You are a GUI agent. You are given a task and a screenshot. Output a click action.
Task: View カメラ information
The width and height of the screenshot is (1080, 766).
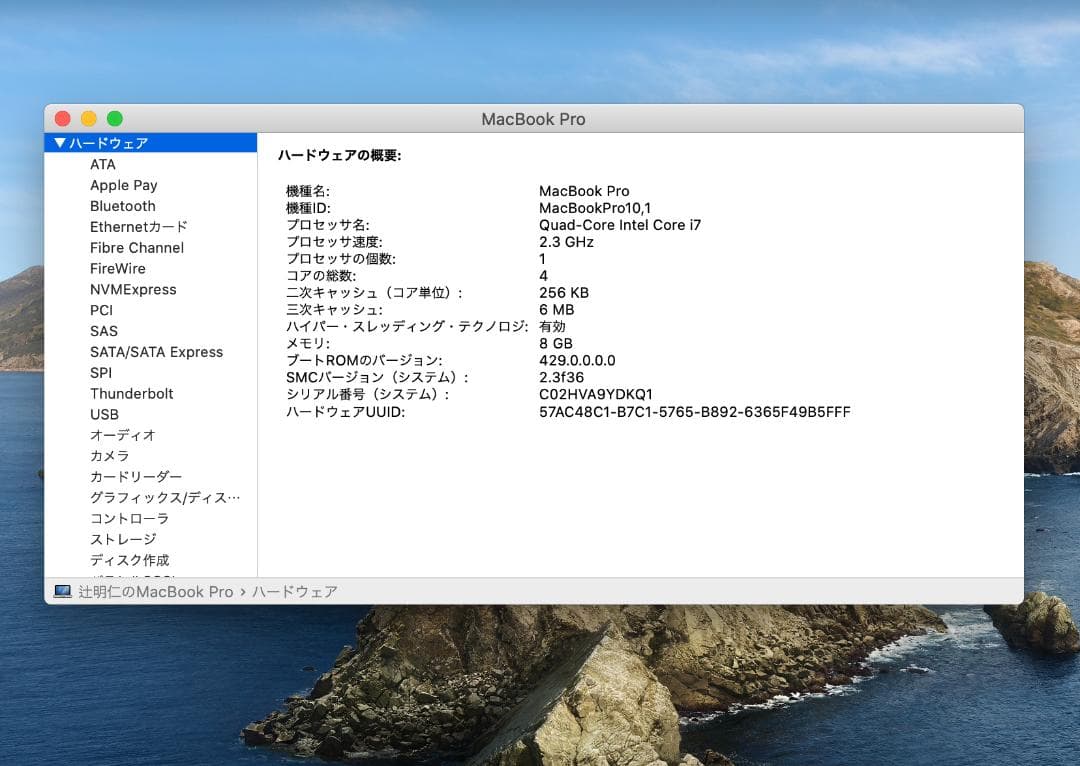click(110, 456)
